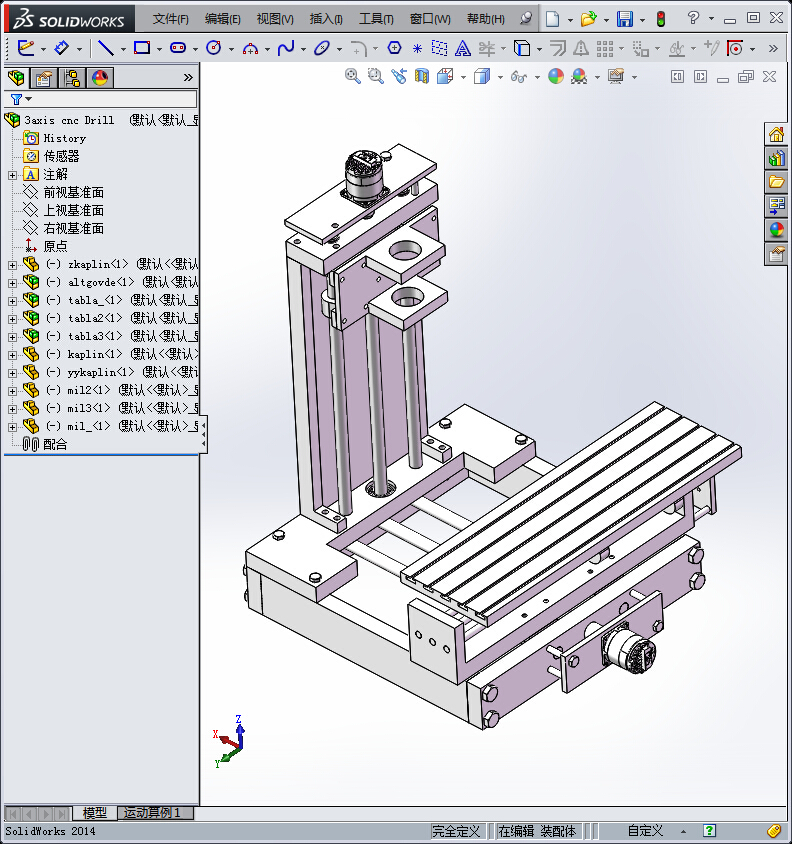
Task: Open Section View tool
Action: 422,76
